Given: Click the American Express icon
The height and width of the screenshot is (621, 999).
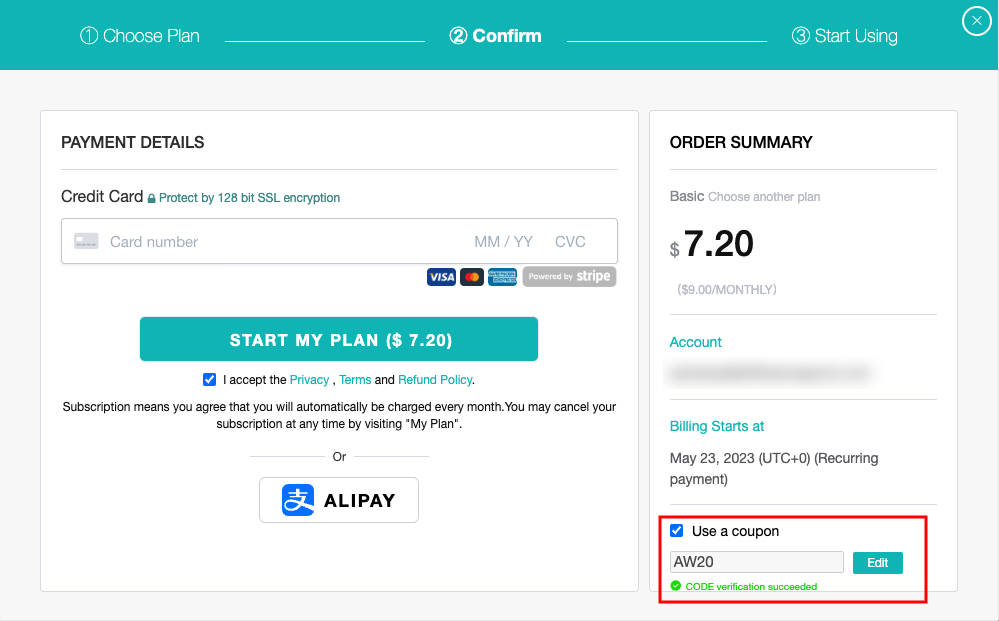Looking at the screenshot, I should point(502,277).
